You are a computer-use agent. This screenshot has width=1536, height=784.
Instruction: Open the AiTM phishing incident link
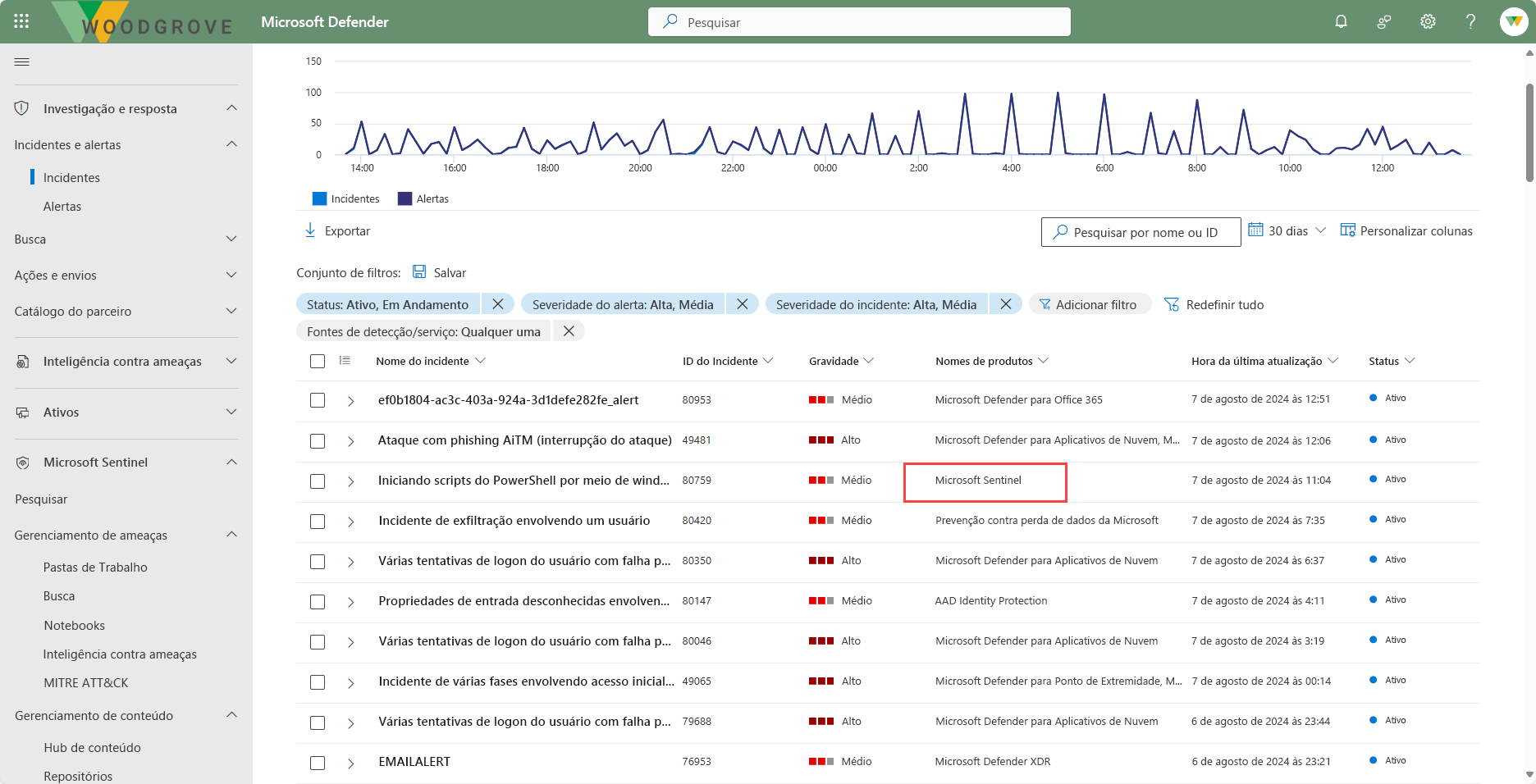(525, 440)
